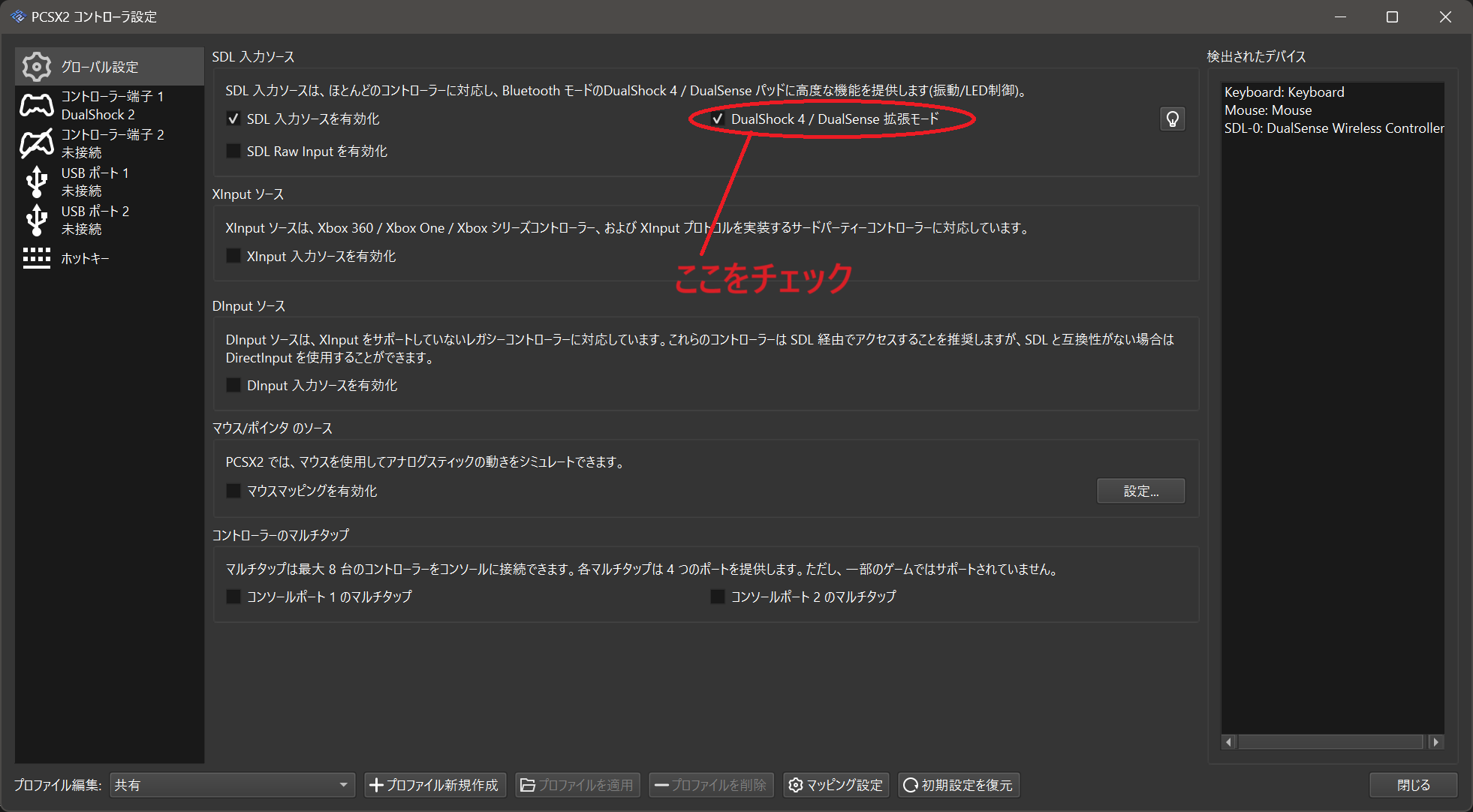Enable SDL Raw Input を有効化
Viewport: 1473px width, 812px height.
(x=233, y=152)
